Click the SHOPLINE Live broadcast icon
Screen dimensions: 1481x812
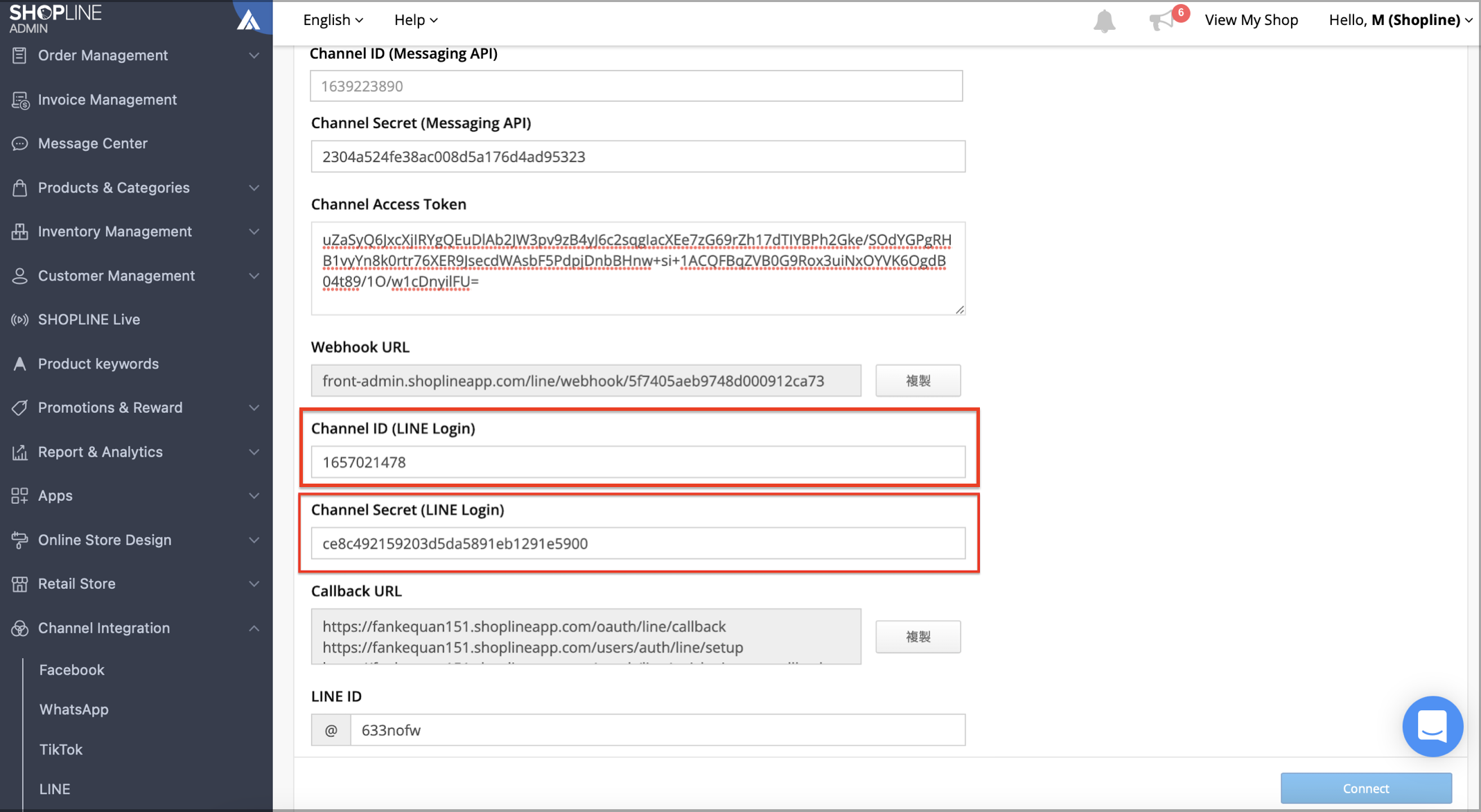pyautogui.click(x=19, y=319)
